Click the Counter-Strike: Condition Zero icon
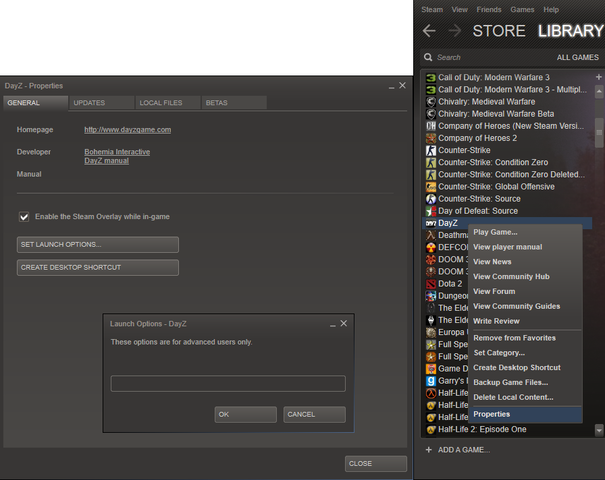 click(x=431, y=162)
